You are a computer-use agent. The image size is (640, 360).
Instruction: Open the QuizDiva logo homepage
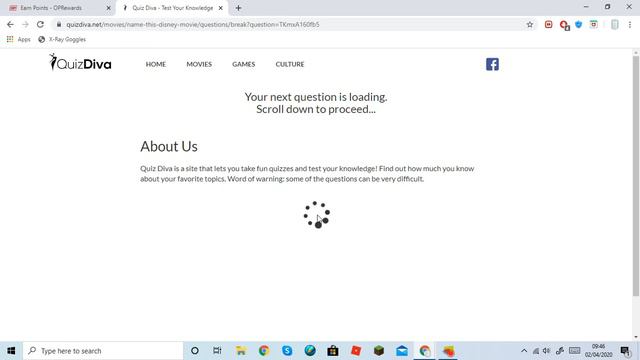pos(80,62)
